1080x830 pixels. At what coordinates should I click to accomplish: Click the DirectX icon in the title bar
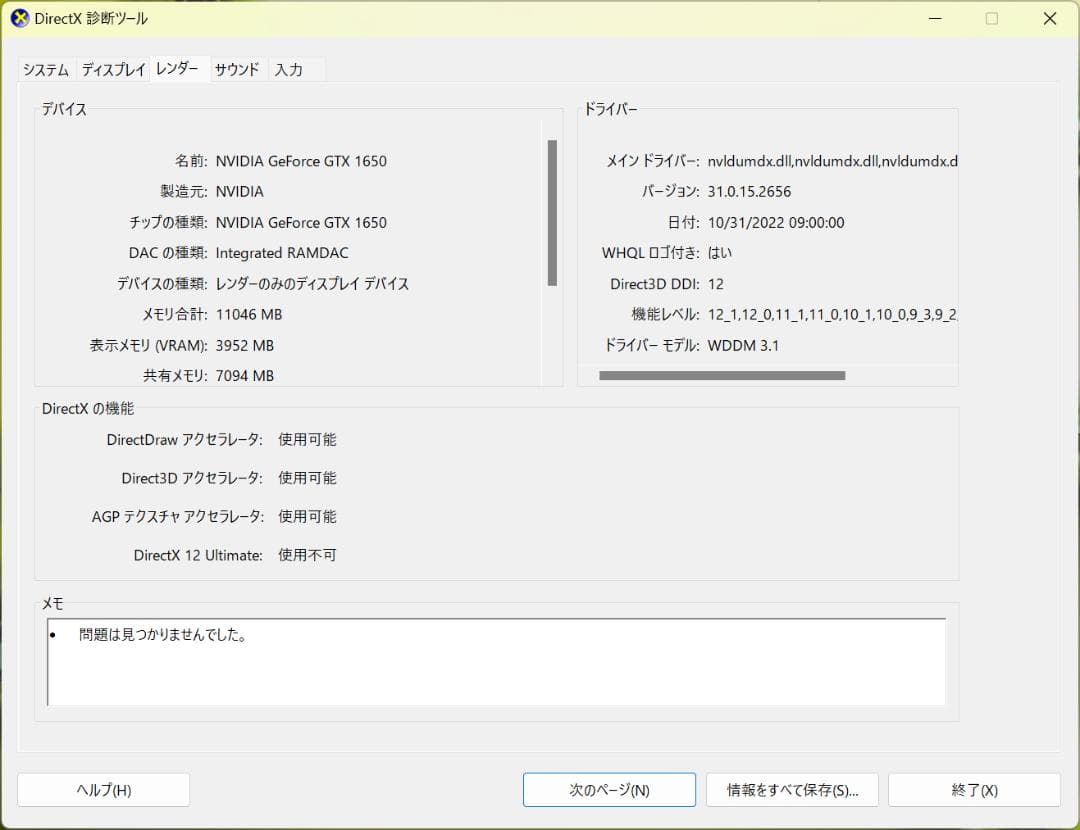tap(19, 18)
